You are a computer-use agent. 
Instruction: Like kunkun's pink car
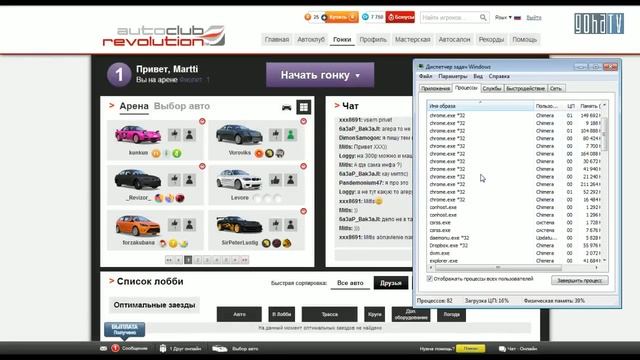pos(174,135)
